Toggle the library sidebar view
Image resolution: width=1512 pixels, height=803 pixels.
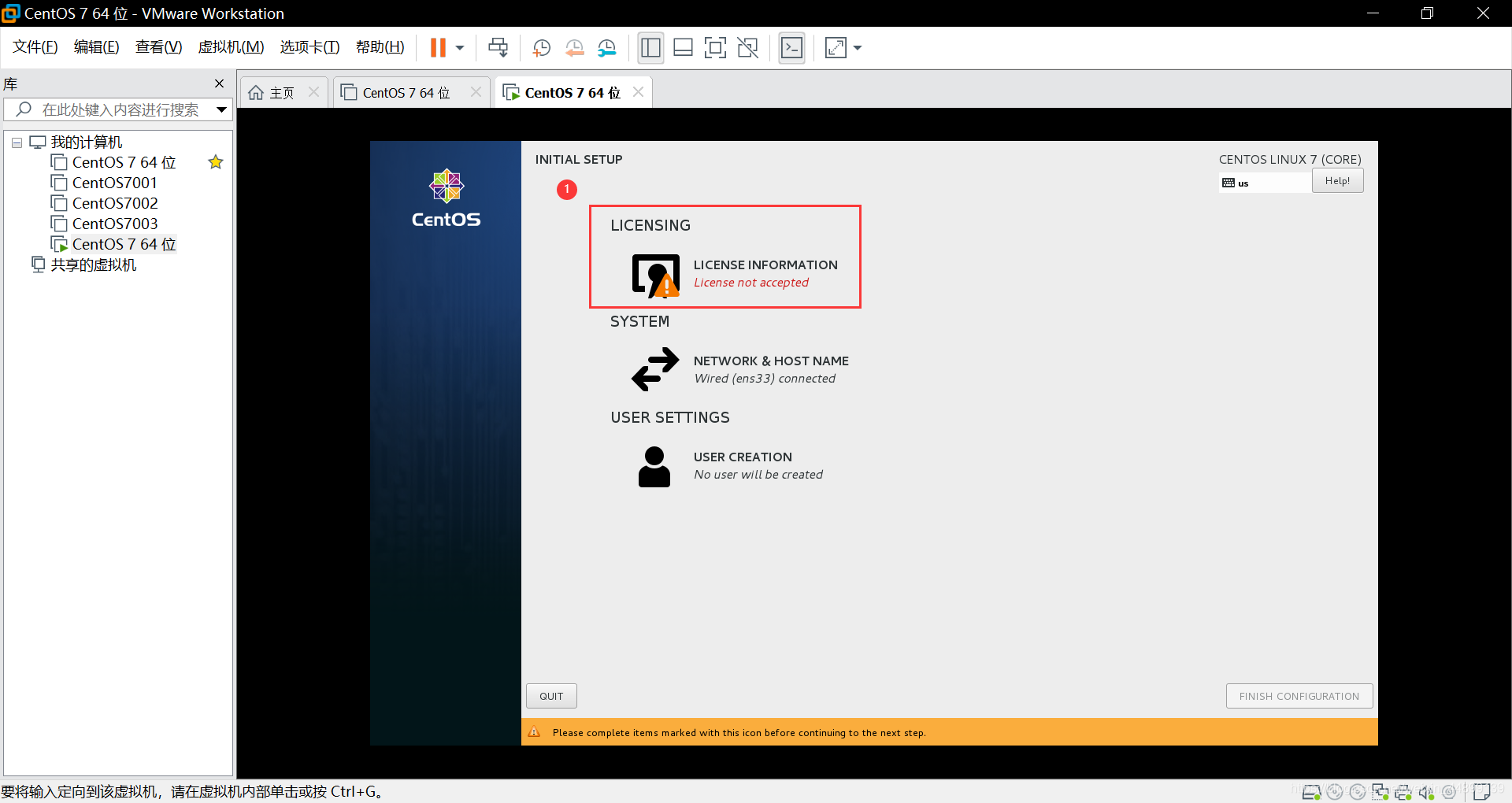pos(650,48)
